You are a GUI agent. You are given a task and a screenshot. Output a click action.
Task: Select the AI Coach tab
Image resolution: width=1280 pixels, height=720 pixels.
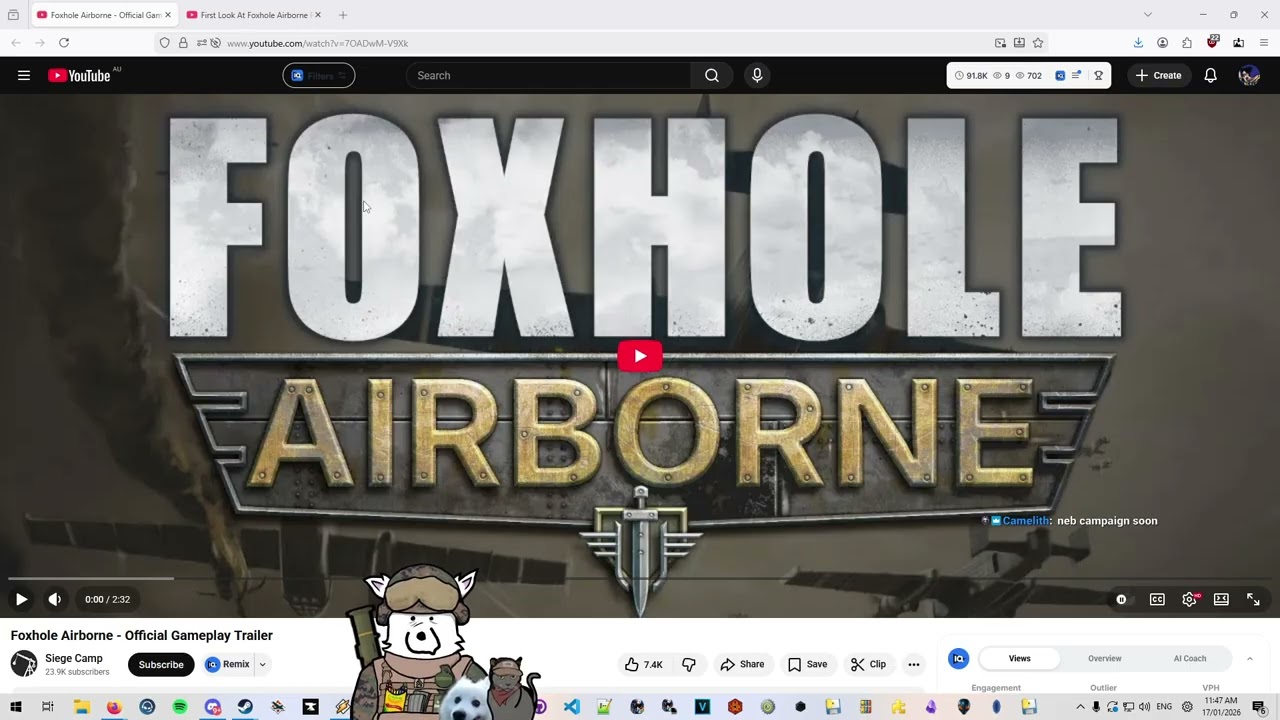pos(1190,658)
